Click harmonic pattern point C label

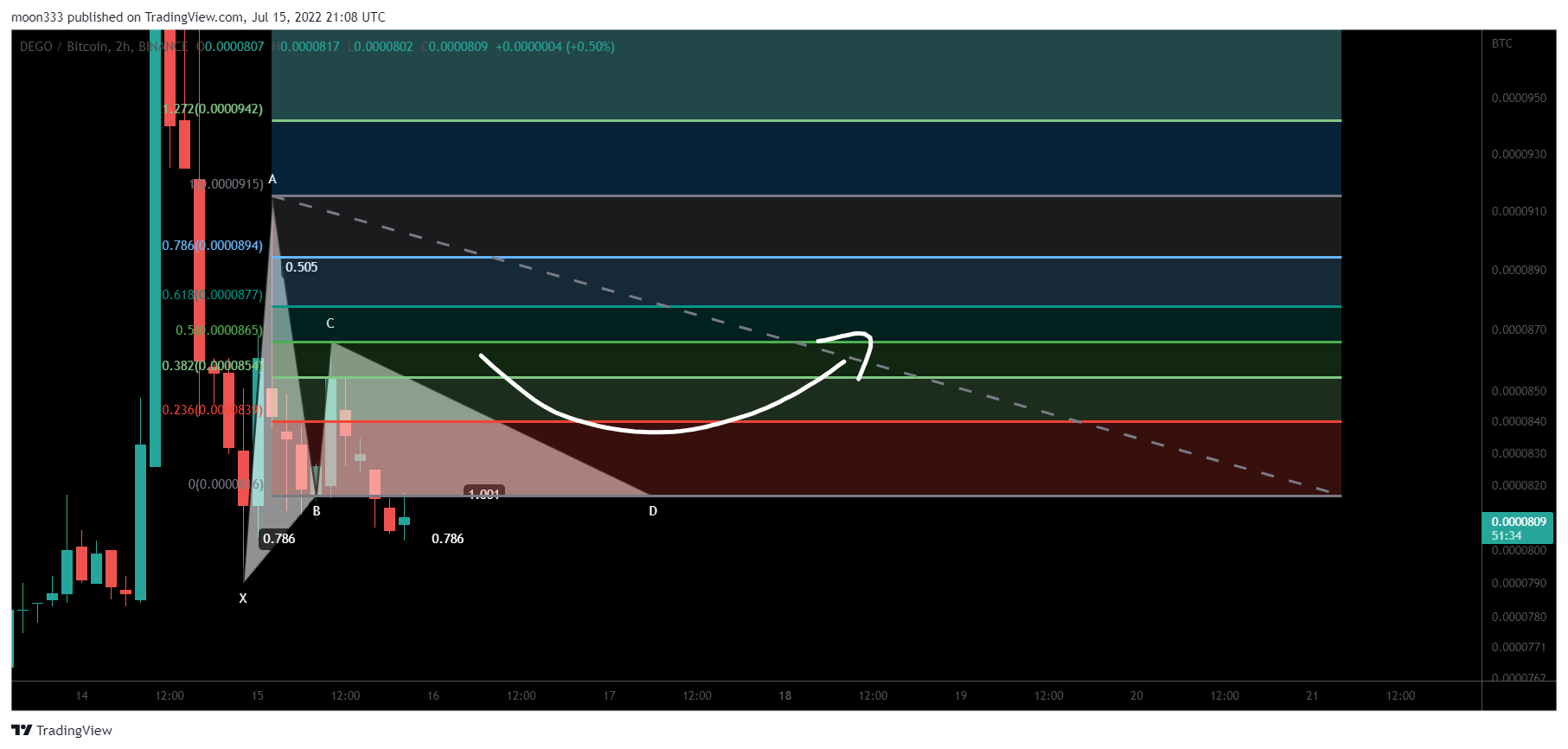(330, 323)
